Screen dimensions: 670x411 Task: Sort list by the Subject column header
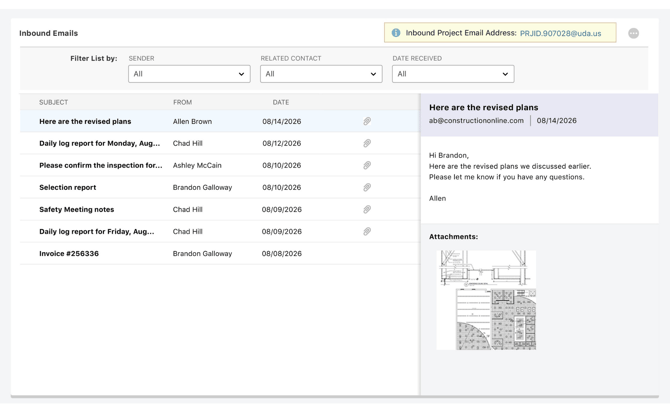point(53,102)
